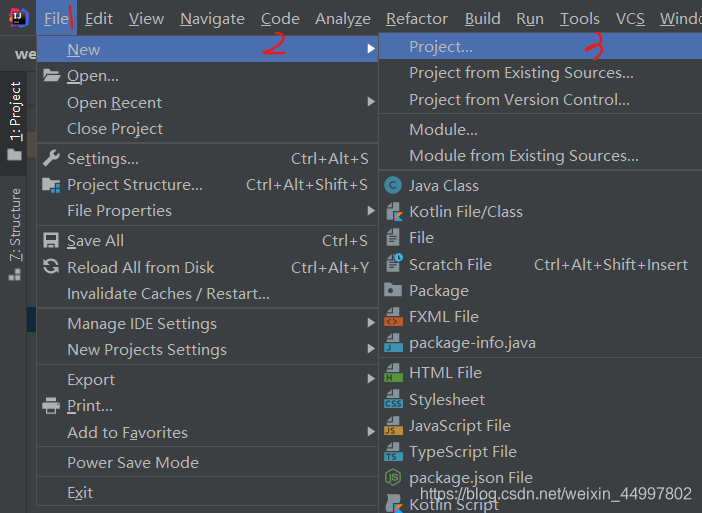
Task: Click the package.json Node.js icon
Action: 393,478
